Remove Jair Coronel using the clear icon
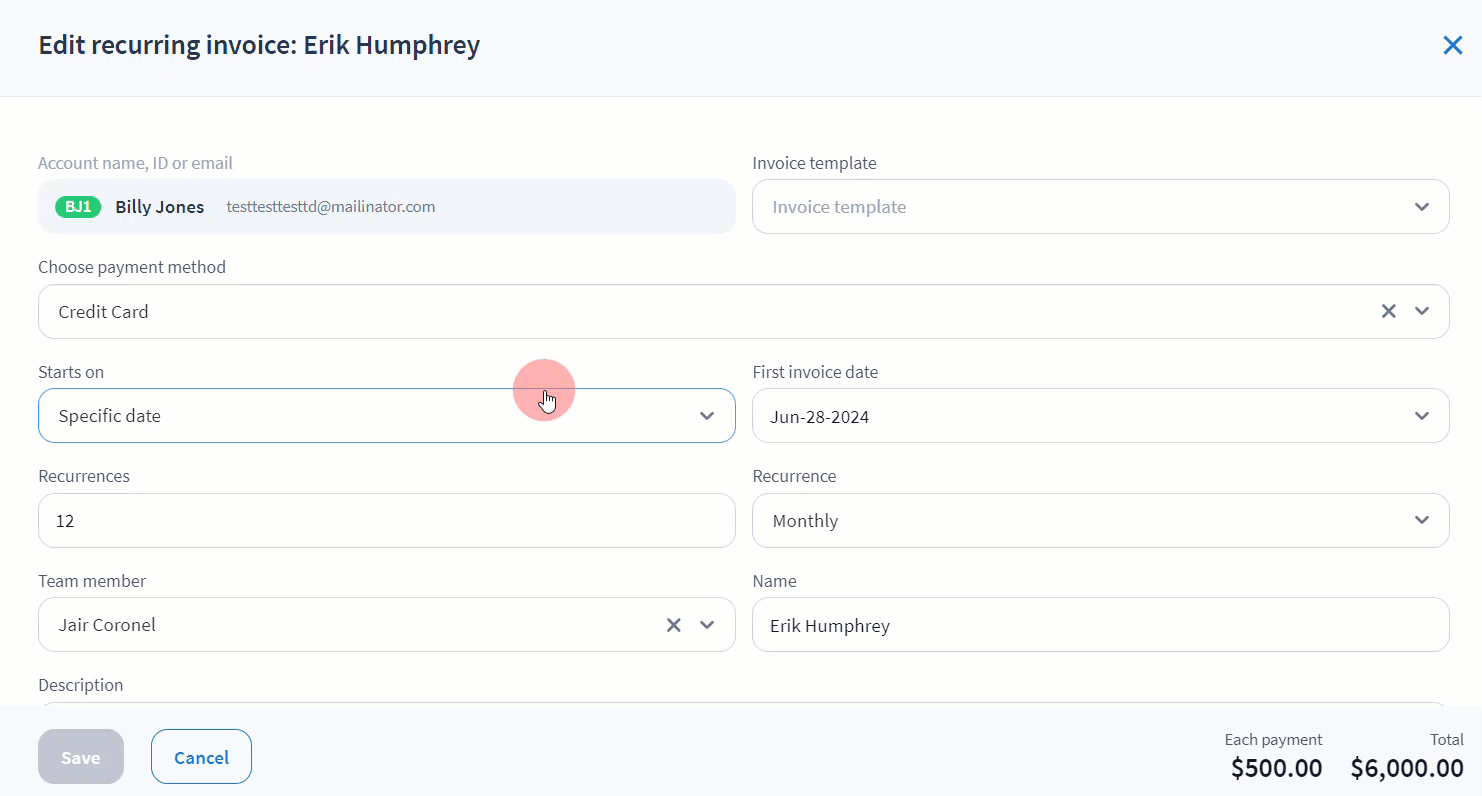Image resolution: width=1482 pixels, height=796 pixels. tap(673, 625)
